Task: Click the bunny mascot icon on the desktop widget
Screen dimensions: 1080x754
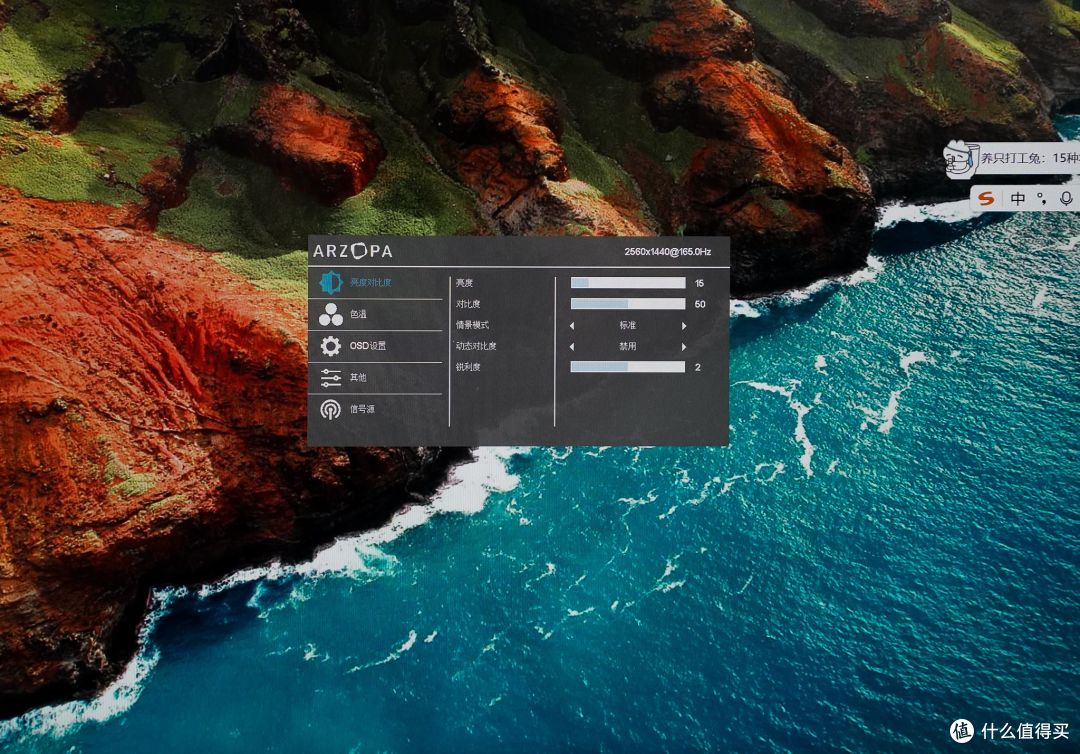Action: click(961, 160)
